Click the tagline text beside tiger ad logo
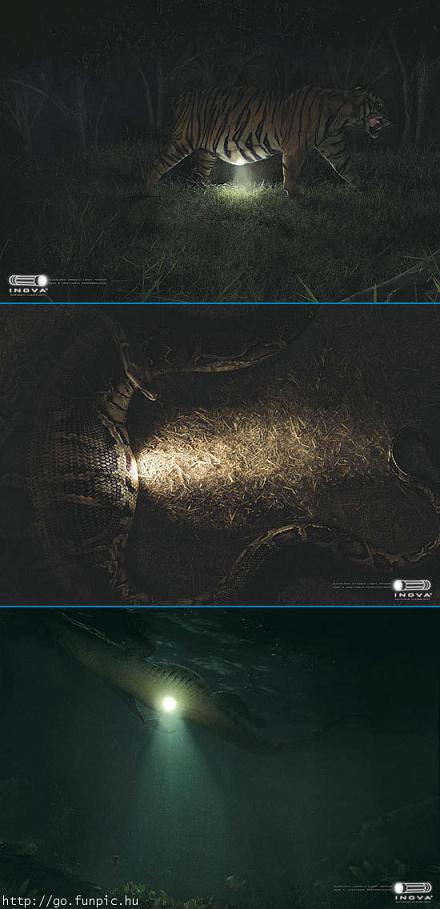The height and width of the screenshot is (909, 440). (x=77, y=283)
